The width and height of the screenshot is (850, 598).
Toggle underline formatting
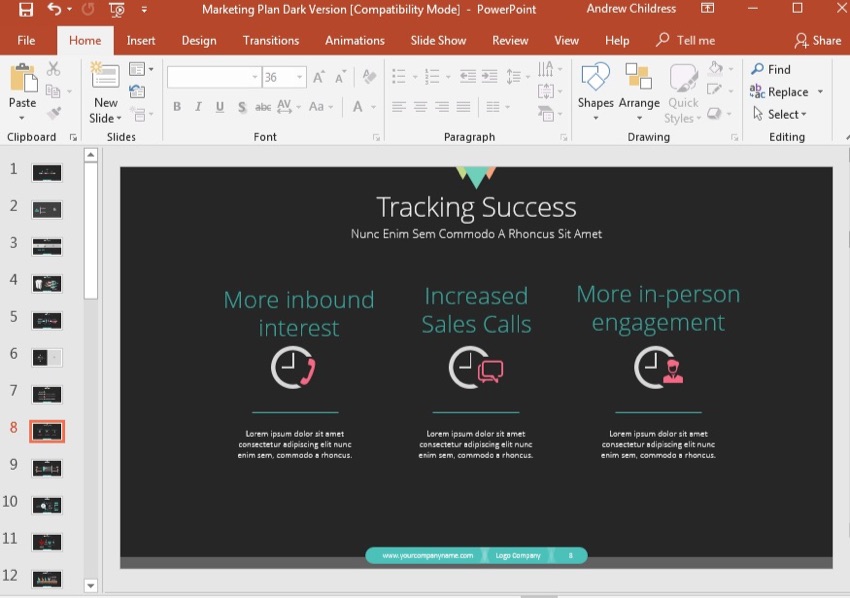(x=219, y=106)
